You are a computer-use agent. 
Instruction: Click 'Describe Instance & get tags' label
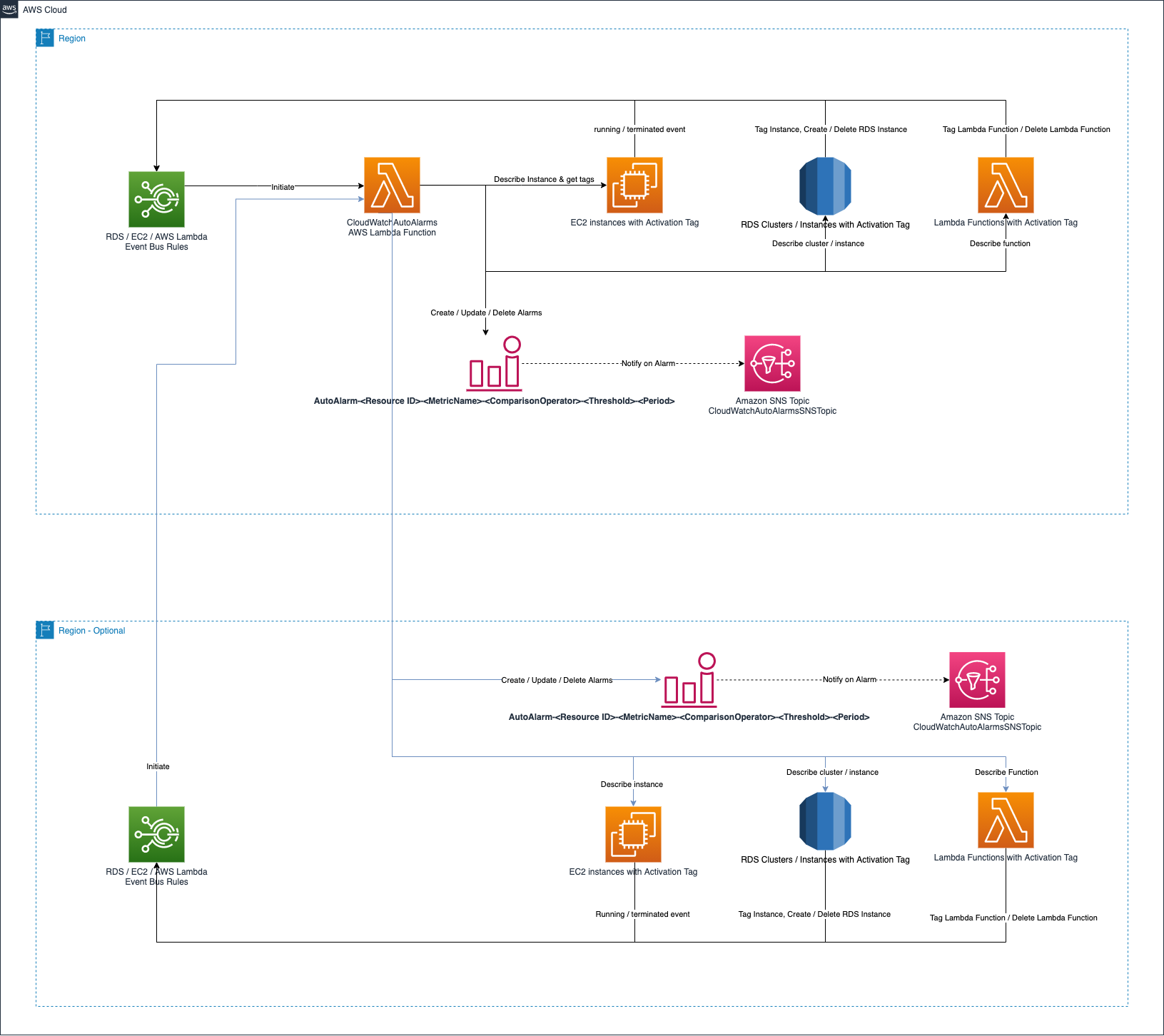[x=544, y=179]
